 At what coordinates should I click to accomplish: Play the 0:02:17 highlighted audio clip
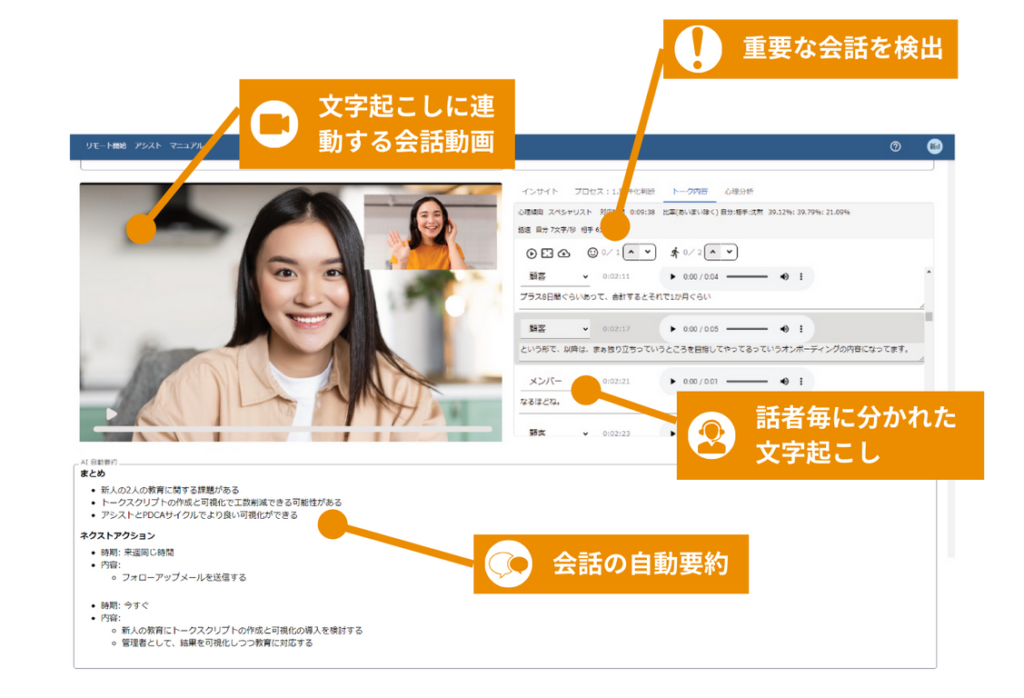point(672,328)
